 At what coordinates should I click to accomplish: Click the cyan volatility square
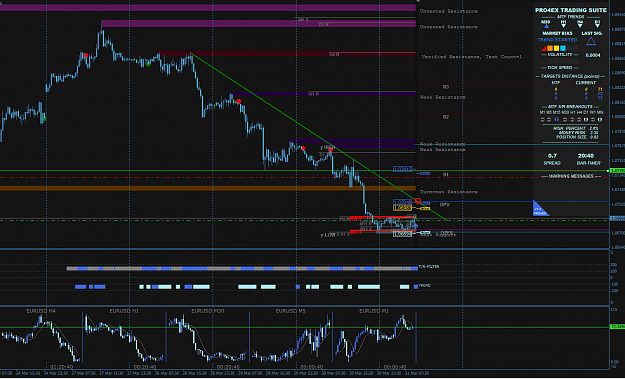[x=563, y=48]
